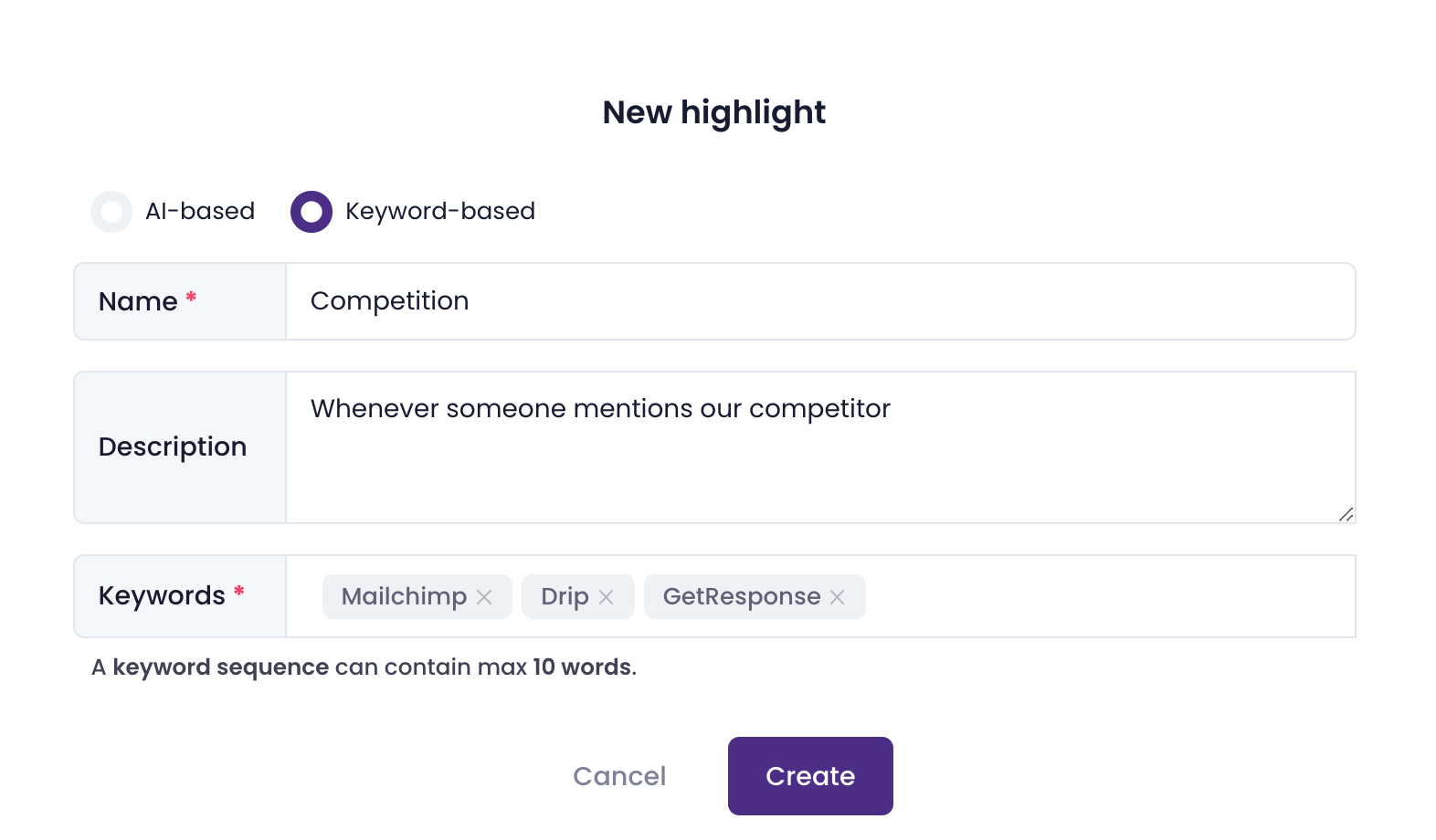Click the GetResponse keyword chip text
Viewport: 1436px width, 840px height.
point(741,597)
